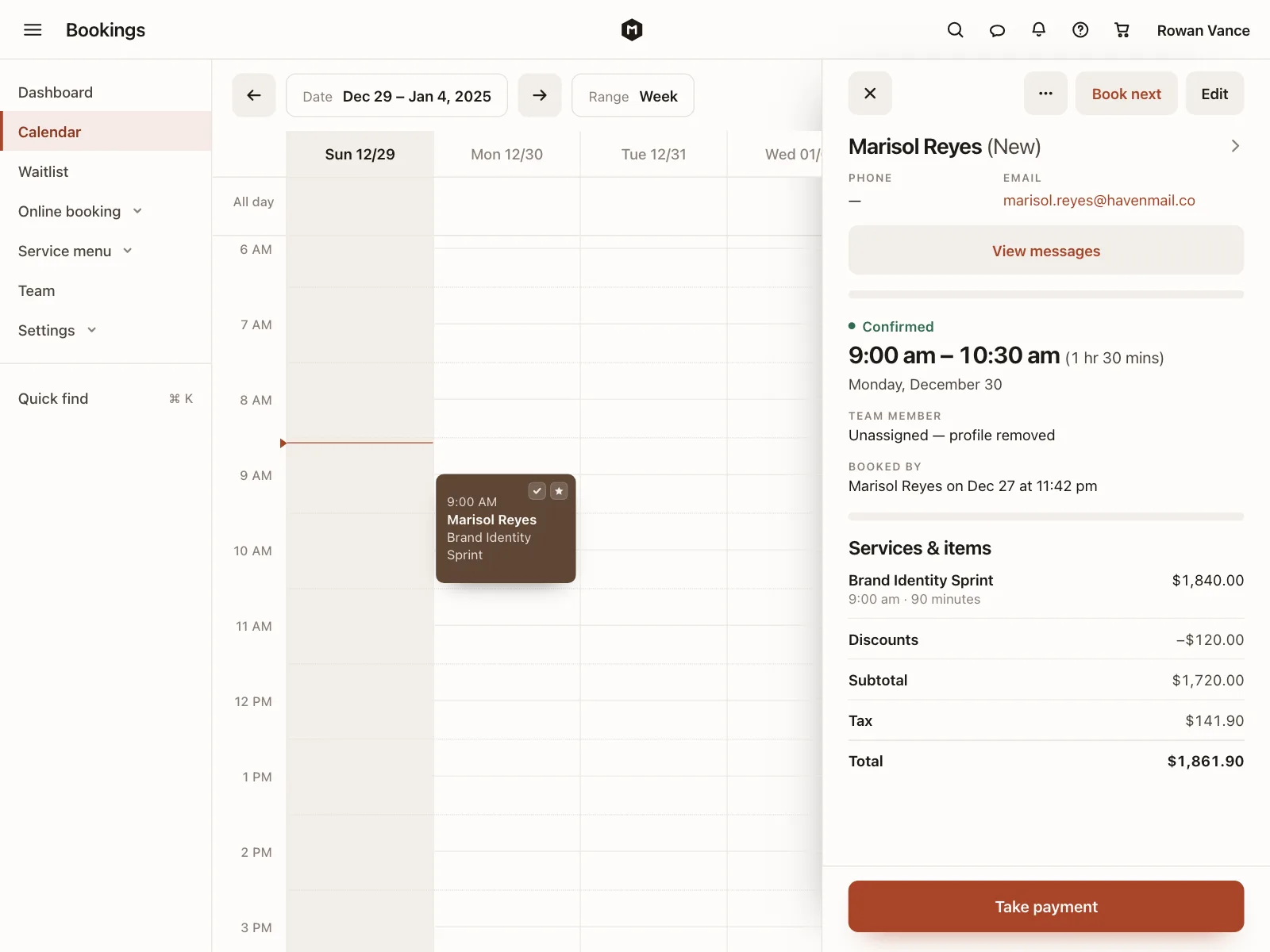1270x952 pixels.
Task: Click the Brand Identity Sprint service row
Action: point(1046,589)
